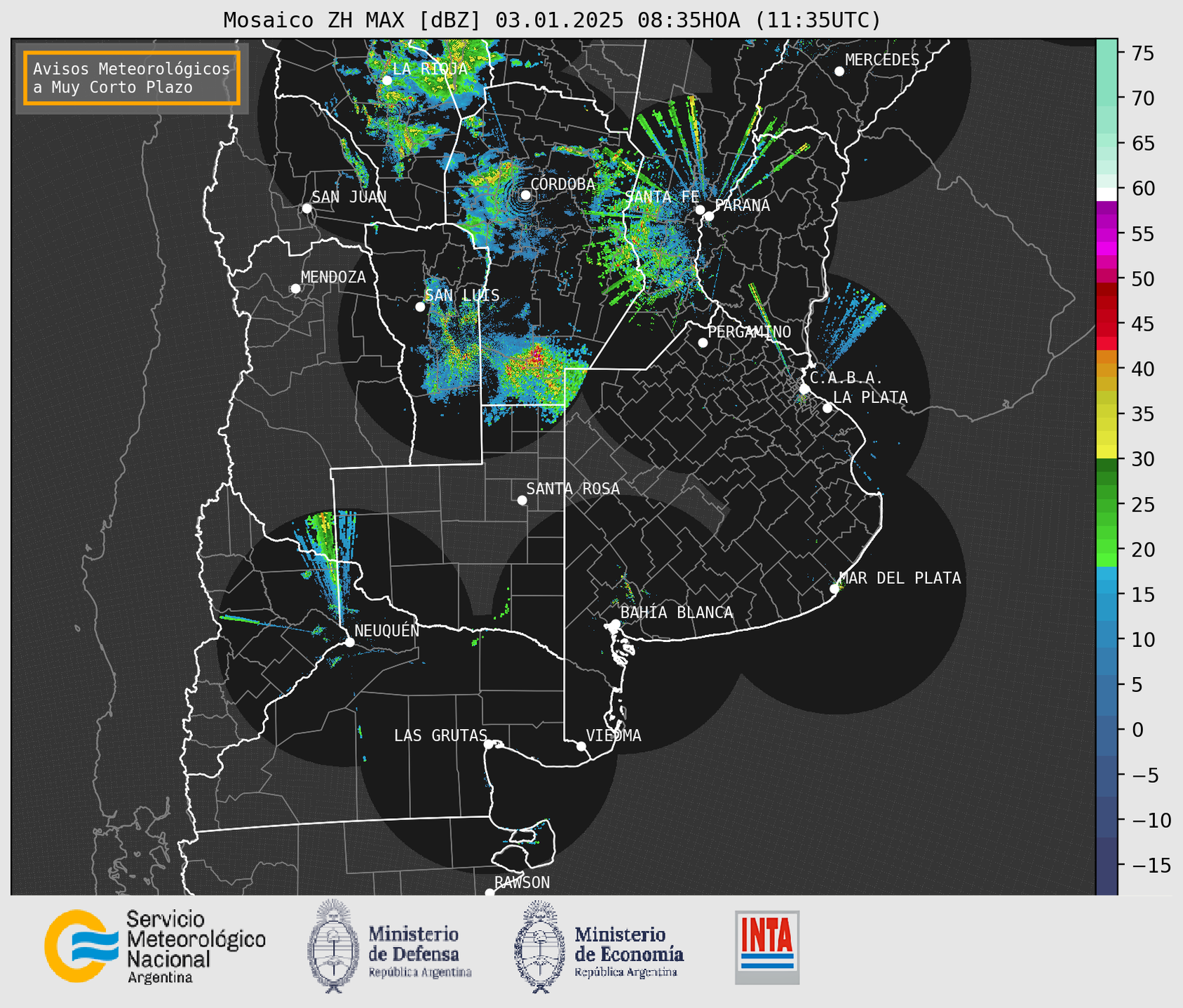
Task: Select the Las Grutas city marker
Action: coord(489,744)
